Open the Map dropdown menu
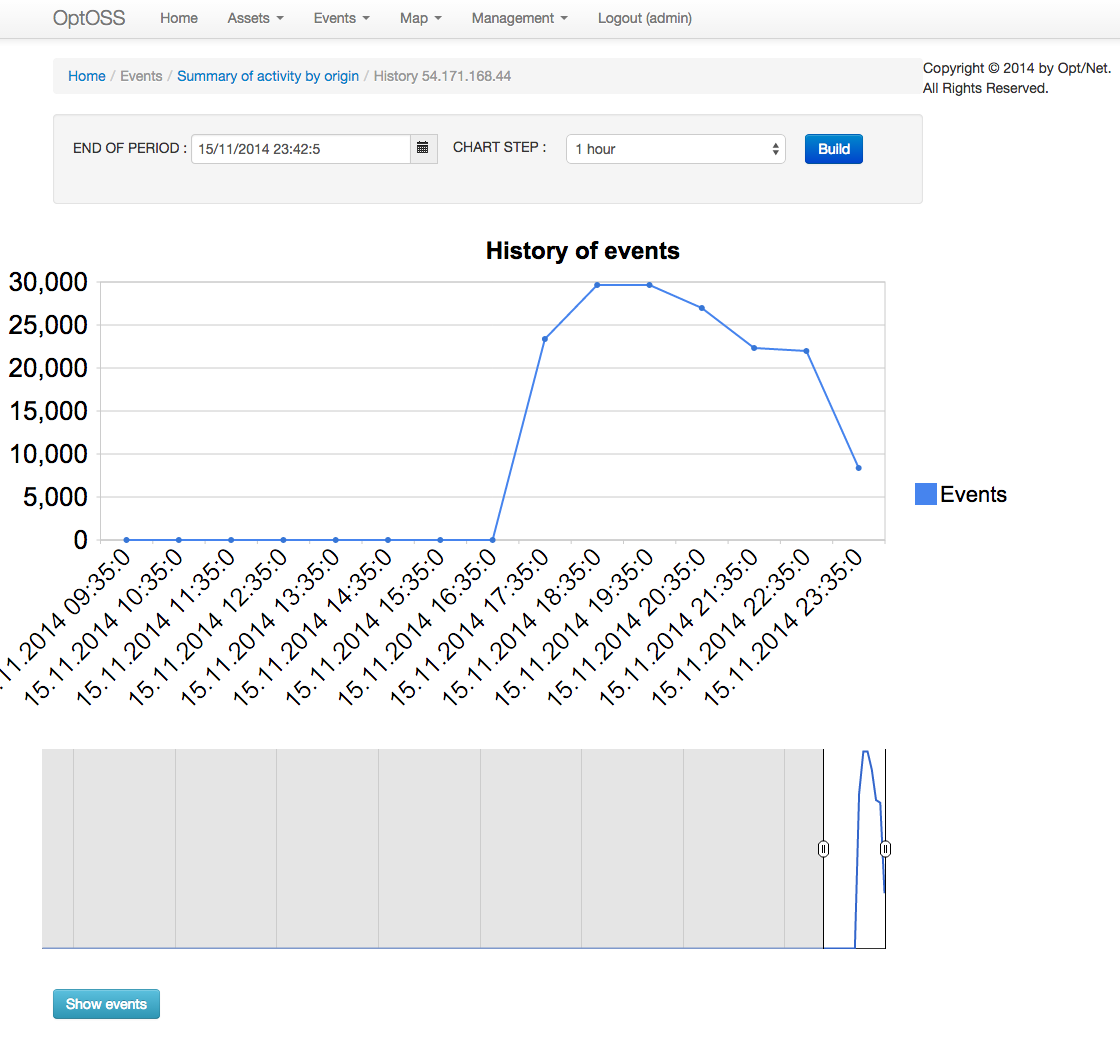This screenshot has height=1043, width=1120. point(420,18)
